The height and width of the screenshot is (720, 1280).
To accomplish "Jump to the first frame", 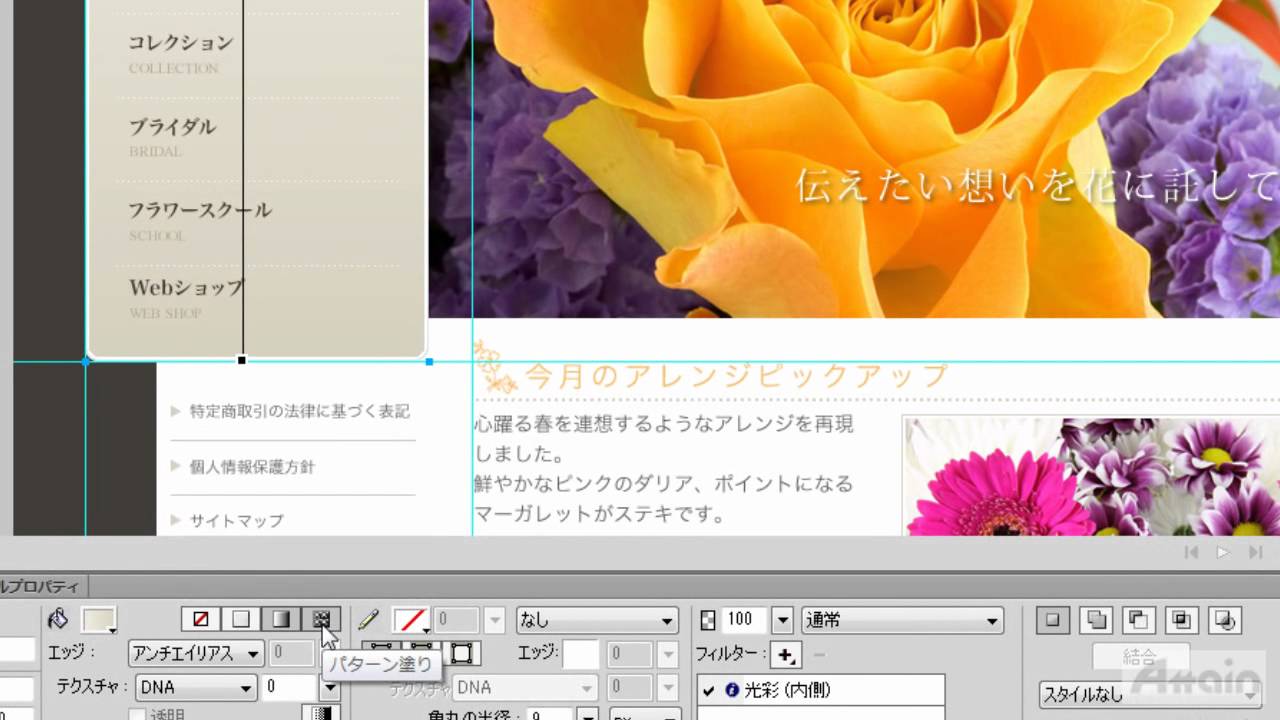I will pyautogui.click(x=1191, y=552).
